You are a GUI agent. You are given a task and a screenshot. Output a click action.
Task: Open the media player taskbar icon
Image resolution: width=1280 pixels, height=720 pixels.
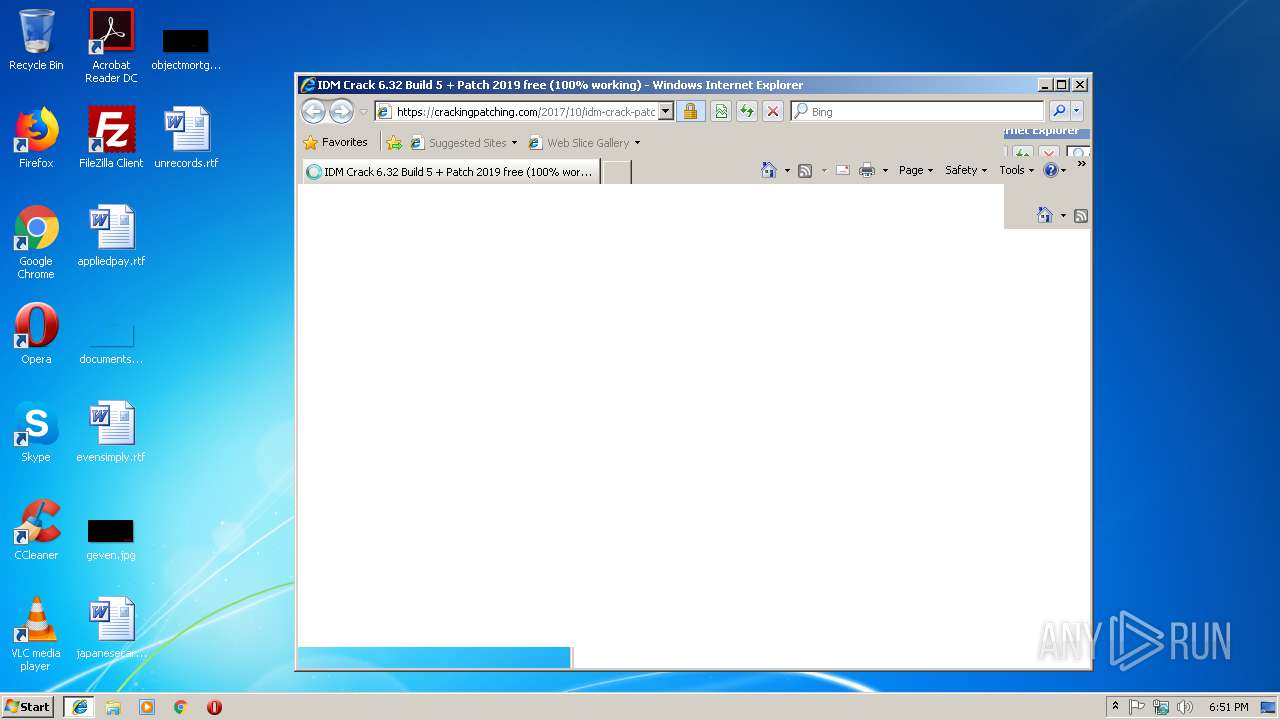point(147,707)
